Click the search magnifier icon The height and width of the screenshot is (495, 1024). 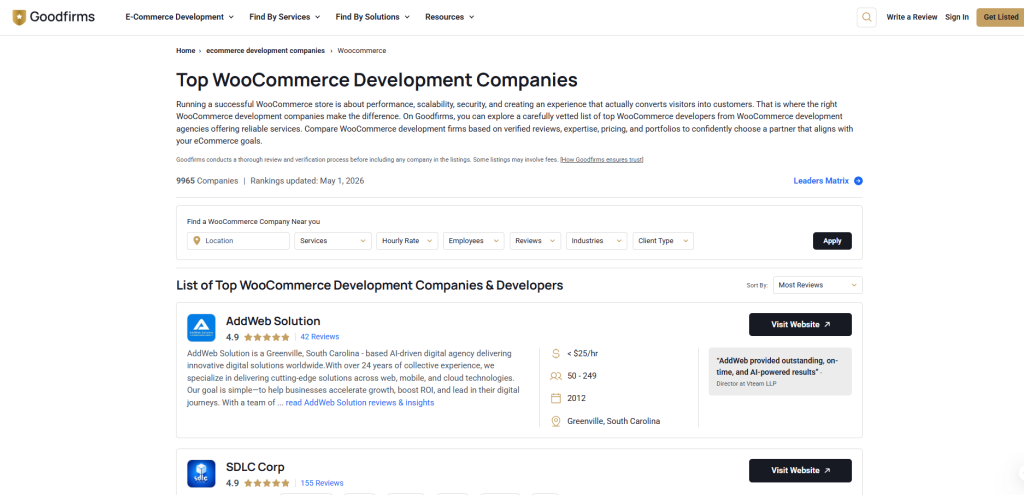867,17
